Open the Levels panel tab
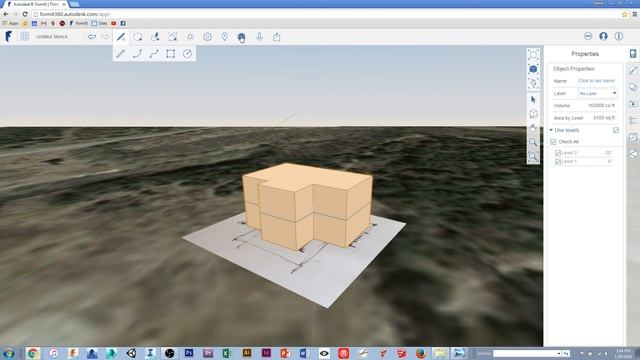The width and height of the screenshot is (640, 360). pyautogui.click(x=633, y=120)
